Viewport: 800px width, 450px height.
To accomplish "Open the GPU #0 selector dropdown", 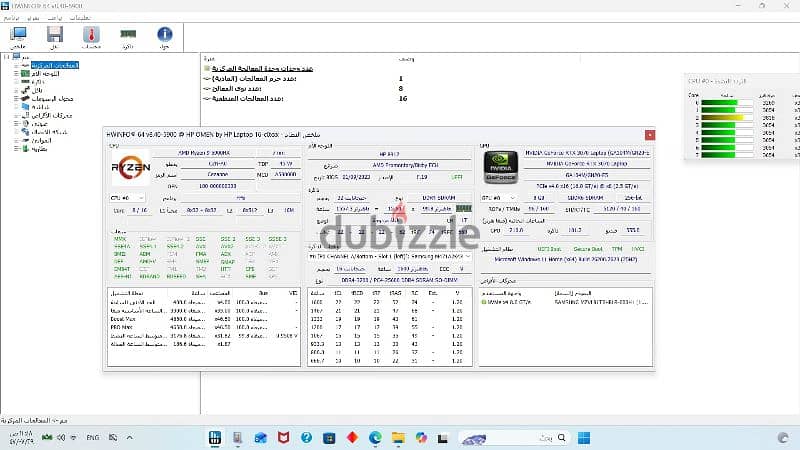I will (x=498, y=197).
